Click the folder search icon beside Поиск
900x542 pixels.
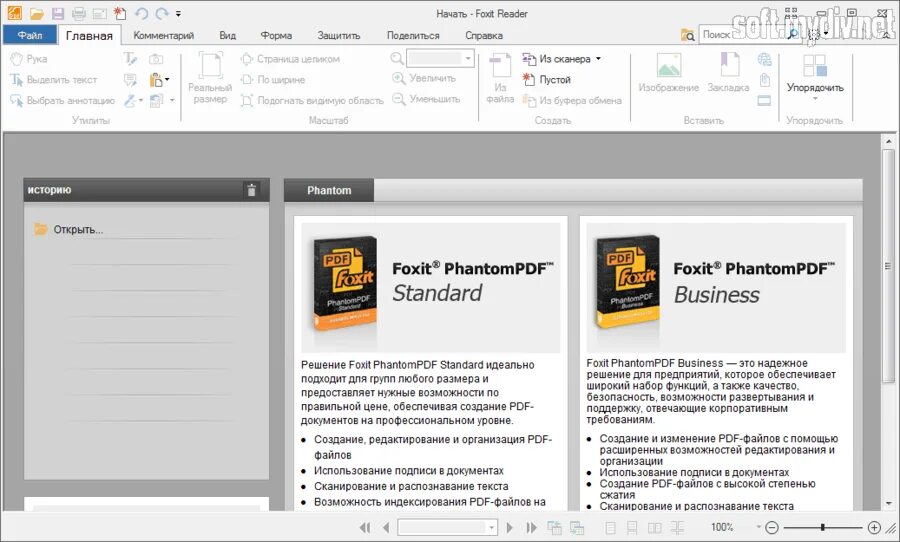[x=687, y=35]
